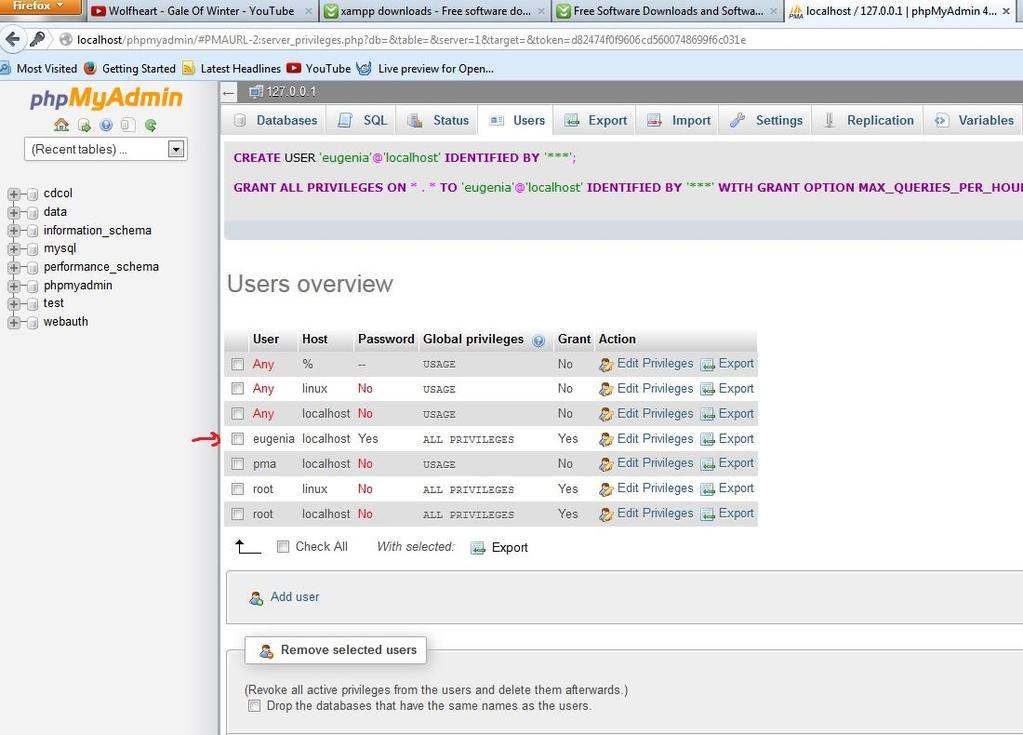This screenshot has height=735, width=1023.
Task: Expand the cdcol database tree node
Action: (14, 194)
